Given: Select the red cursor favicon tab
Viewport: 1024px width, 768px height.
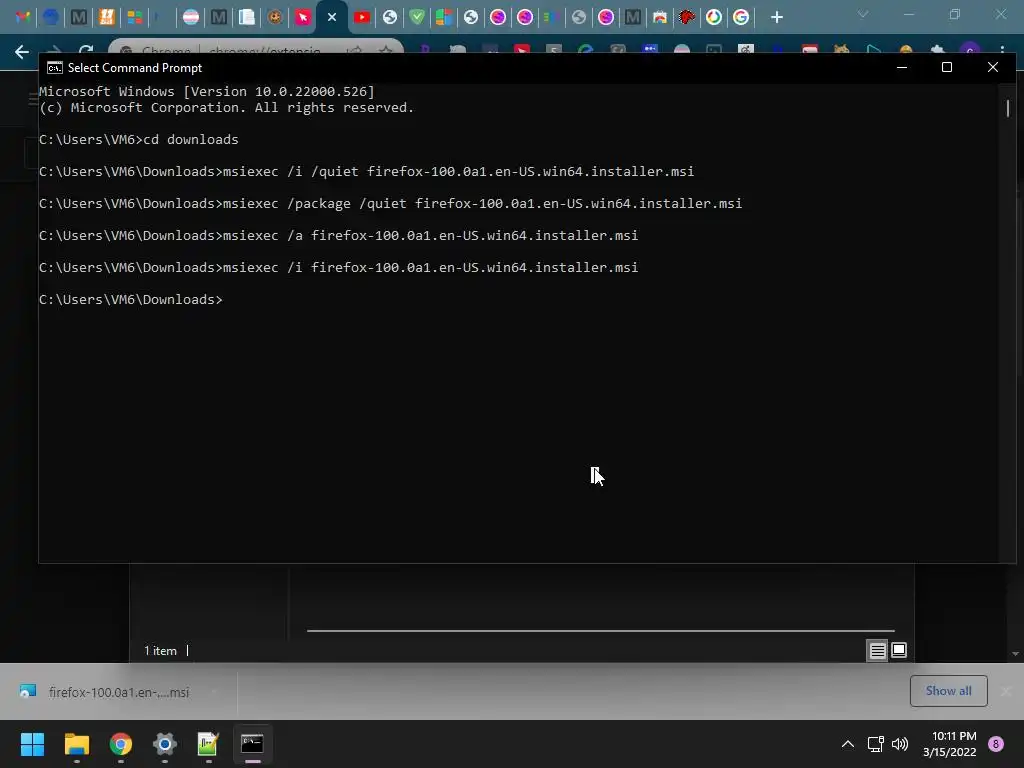Looking at the screenshot, I should [302, 17].
